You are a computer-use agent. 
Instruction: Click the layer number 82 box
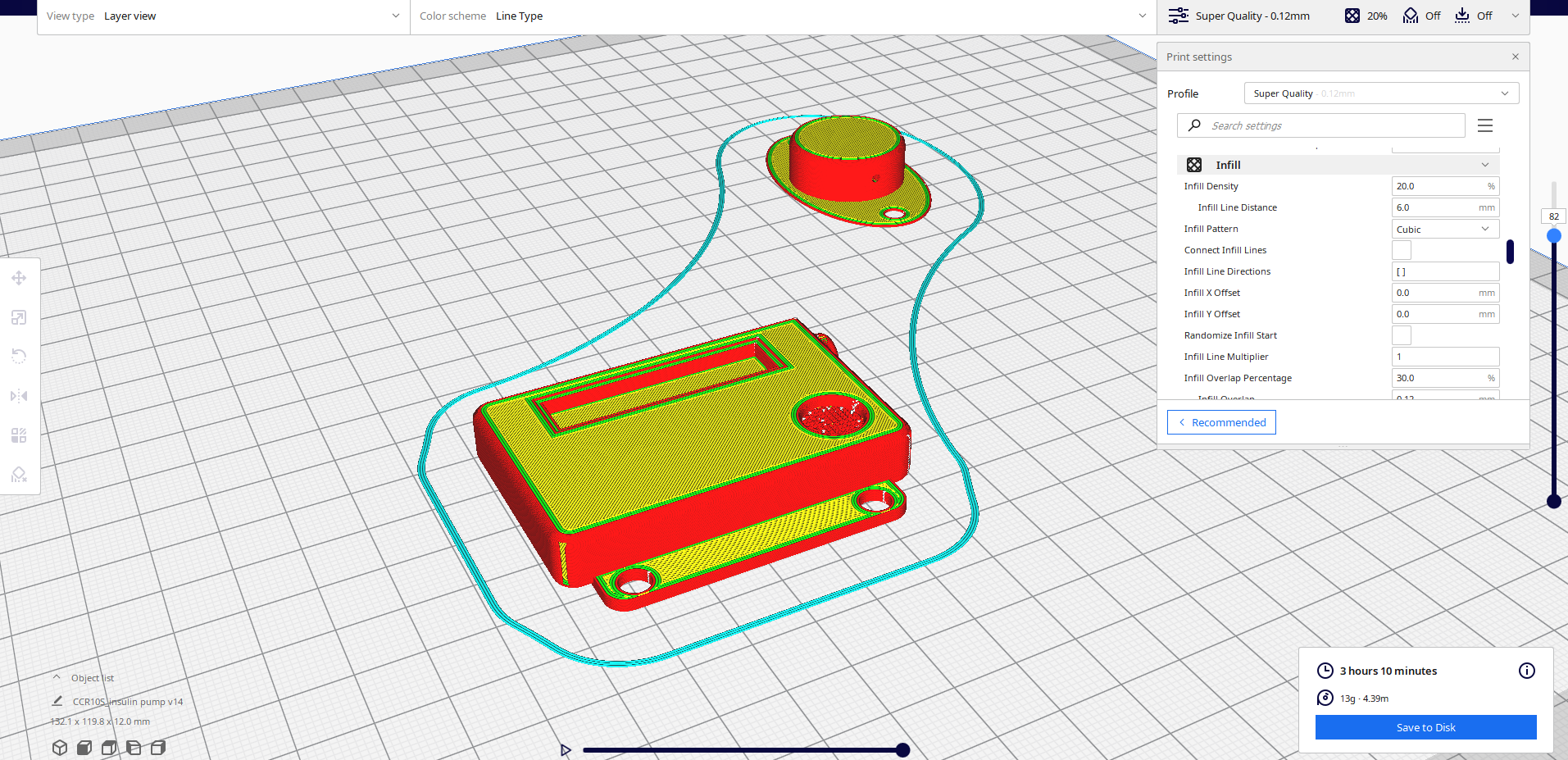pos(1553,216)
